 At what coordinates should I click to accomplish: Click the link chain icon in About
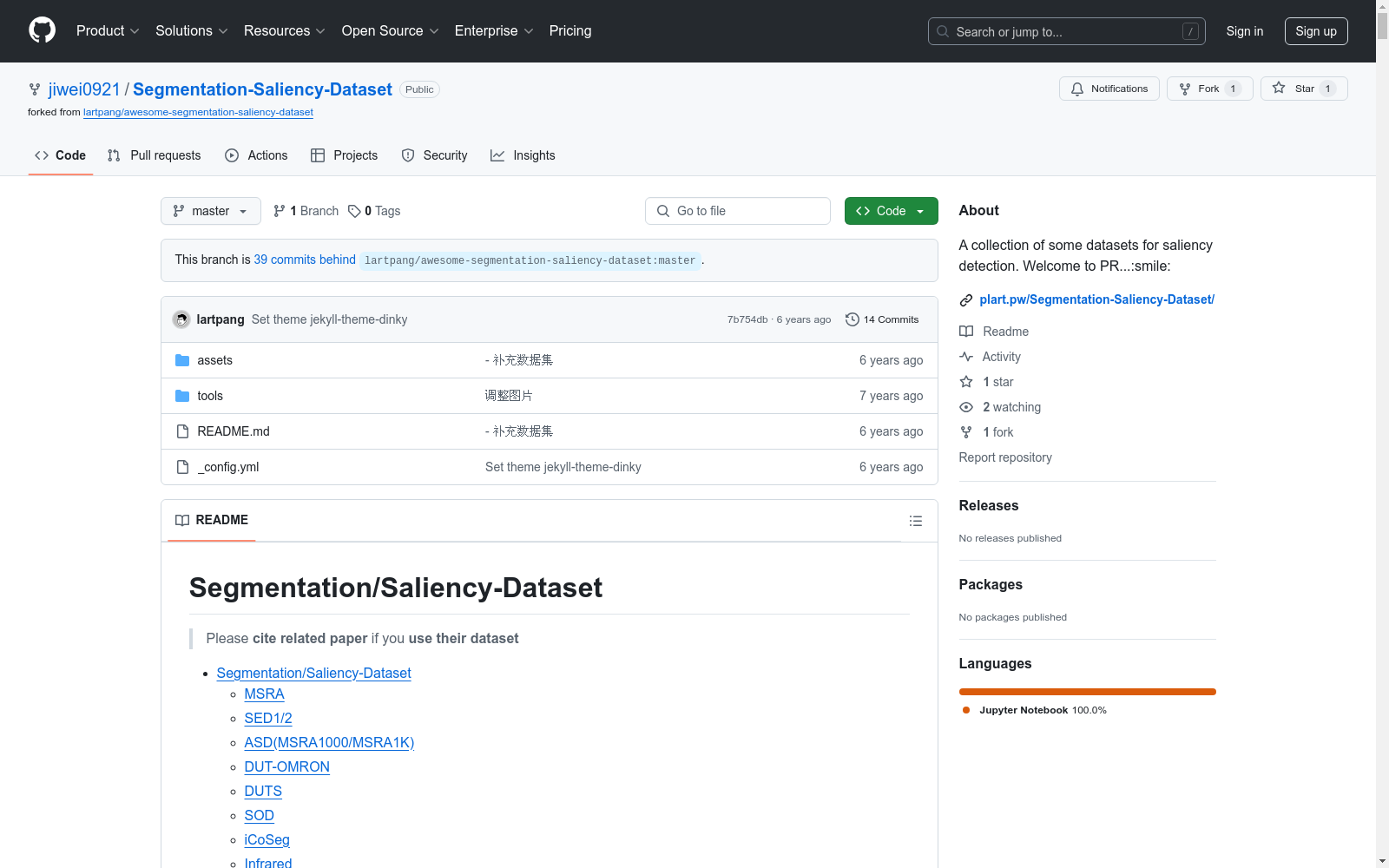tap(966, 300)
